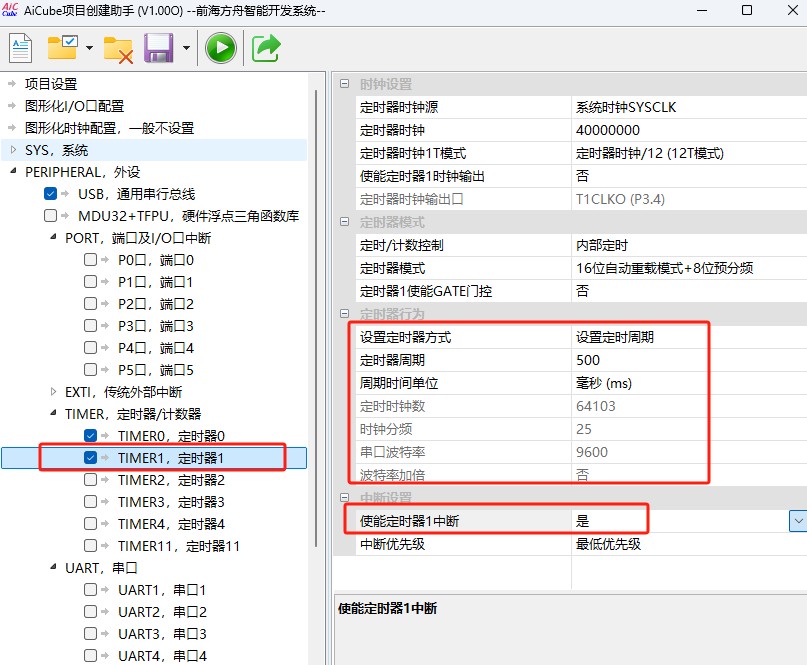This screenshot has width=807, height=665.
Task: Enable the TIMER11 定时器11 checkbox
Action: click(91, 545)
